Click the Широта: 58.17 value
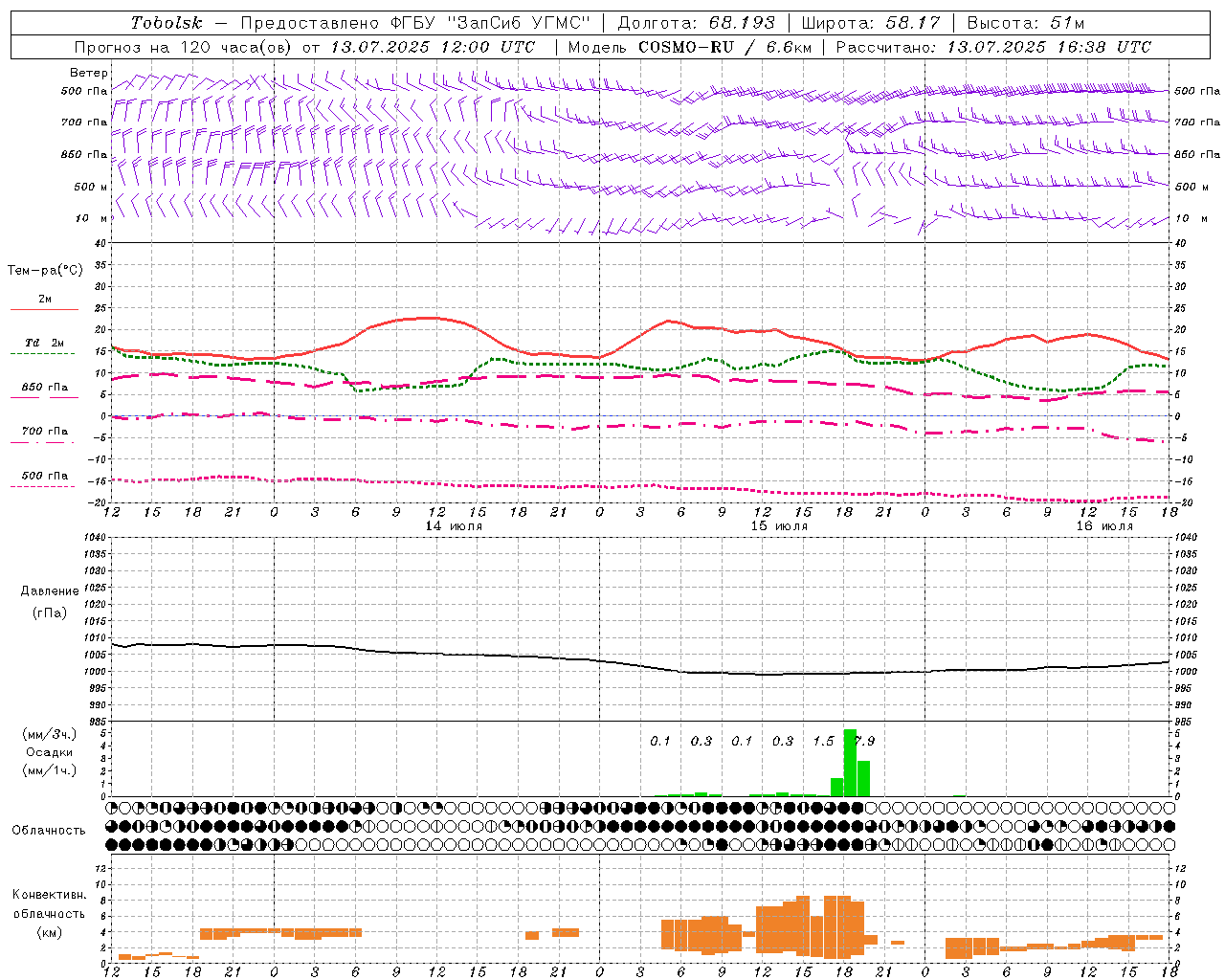This screenshot has height=980, width=1225. [871, 23]
